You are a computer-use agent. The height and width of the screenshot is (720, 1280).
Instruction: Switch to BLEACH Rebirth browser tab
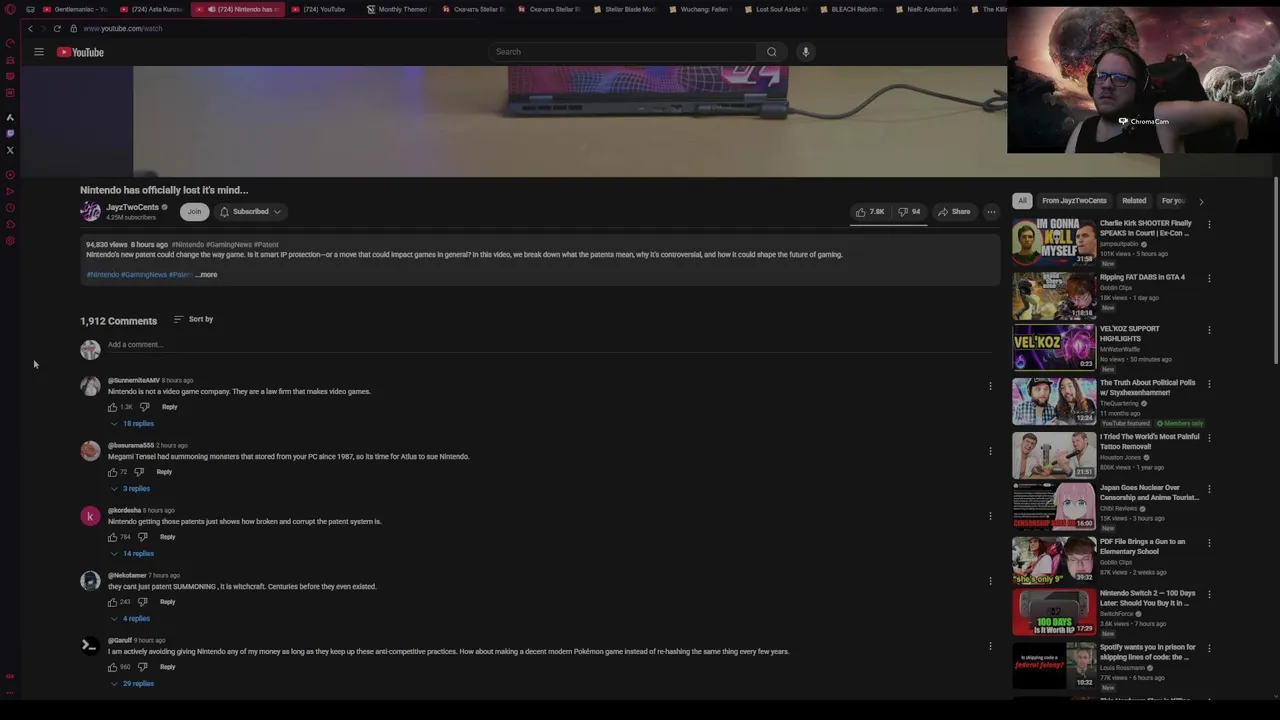pos(851,9)
